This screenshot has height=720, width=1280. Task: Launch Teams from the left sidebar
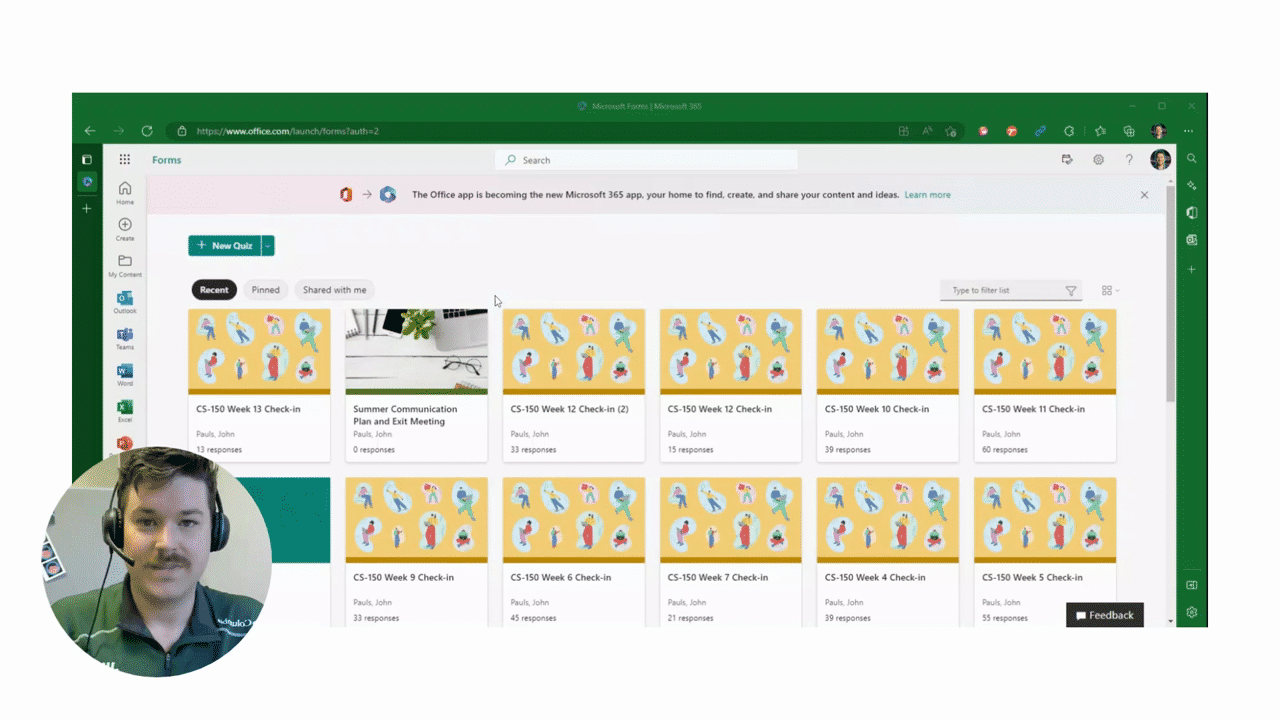click(125, 337)
